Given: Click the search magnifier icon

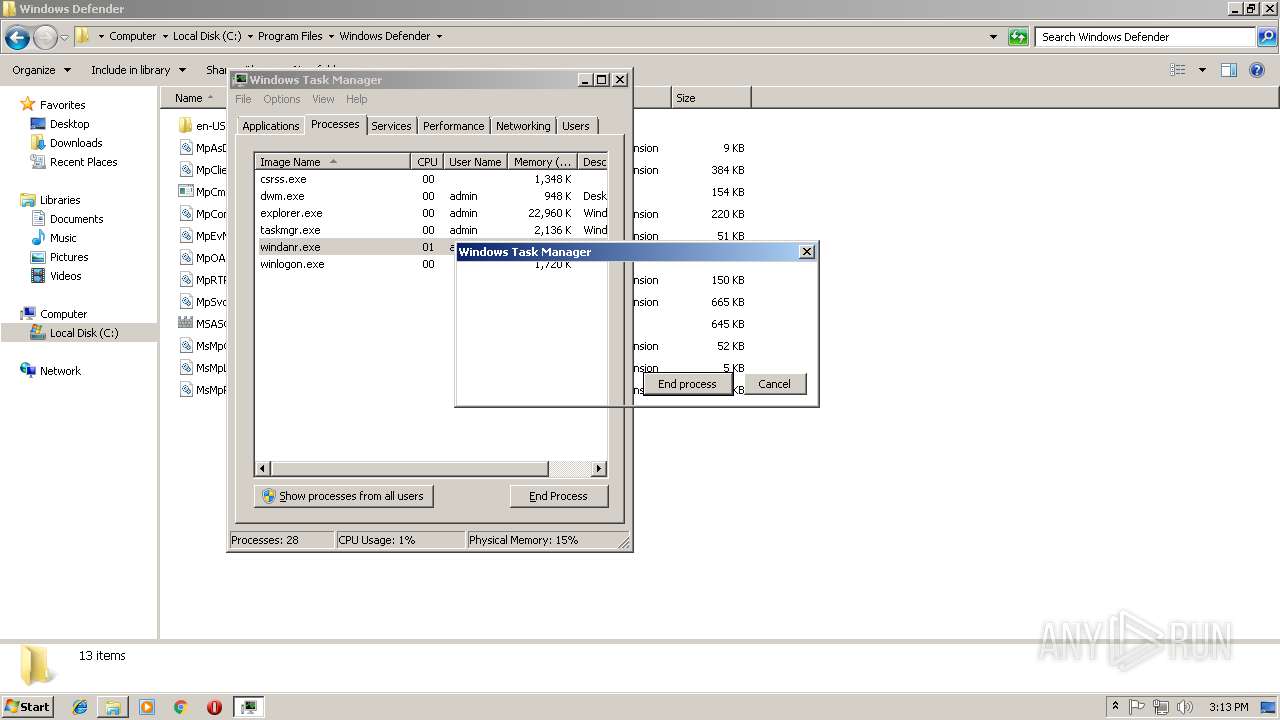Looking at the screenshot, I should [1266, 37].
